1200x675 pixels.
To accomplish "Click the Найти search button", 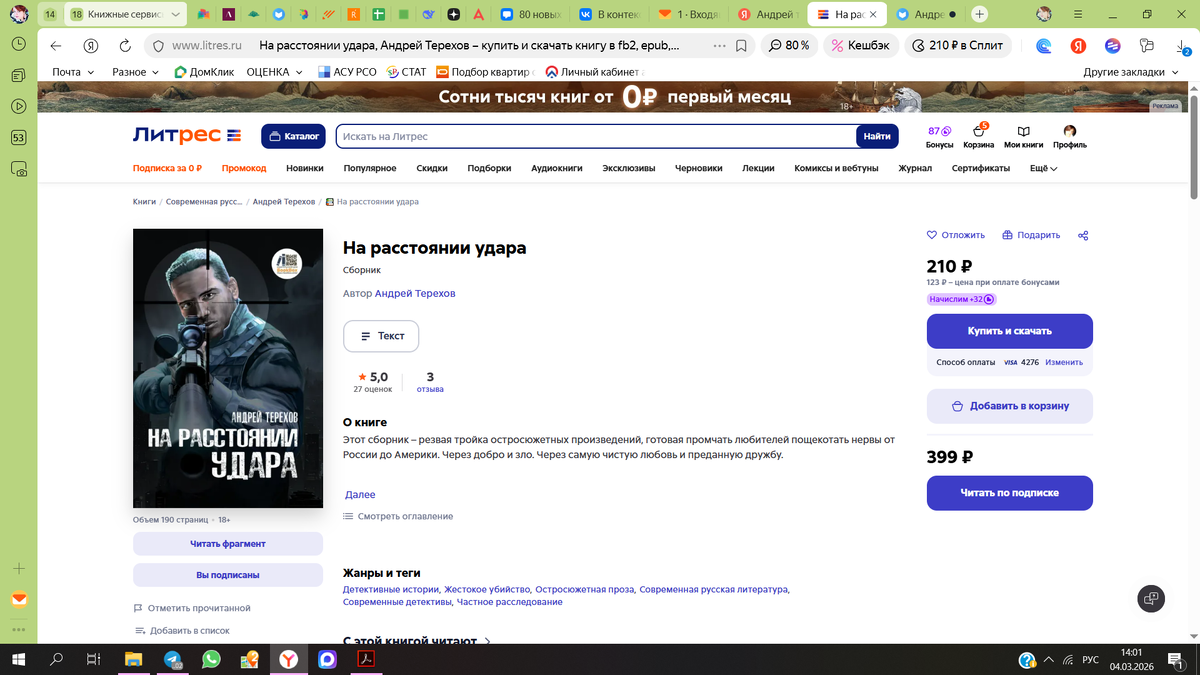I will tap(877, 136).
